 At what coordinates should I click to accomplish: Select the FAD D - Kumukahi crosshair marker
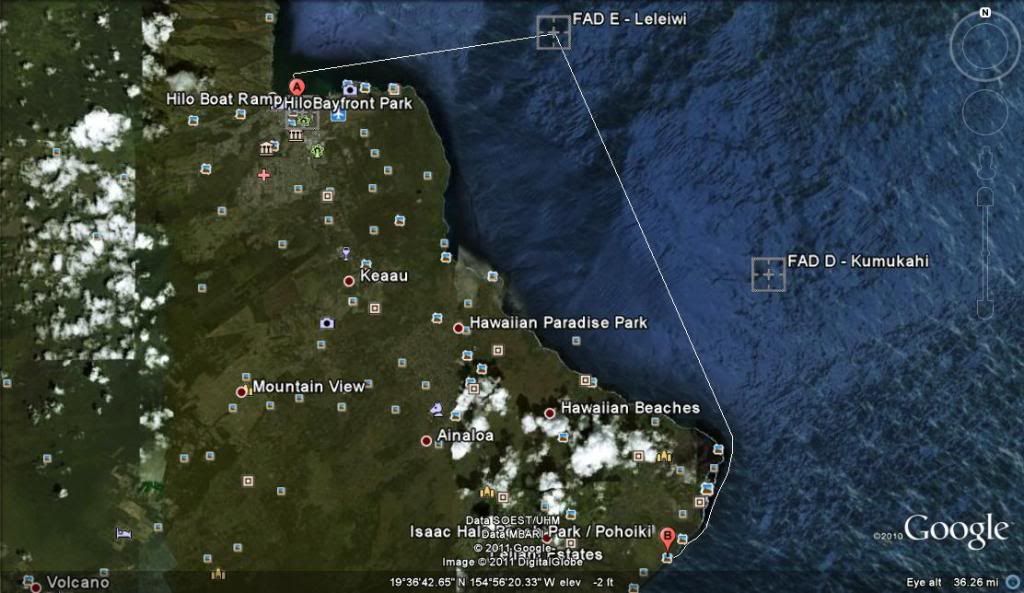pyautogui.click(x=768, y=274)
